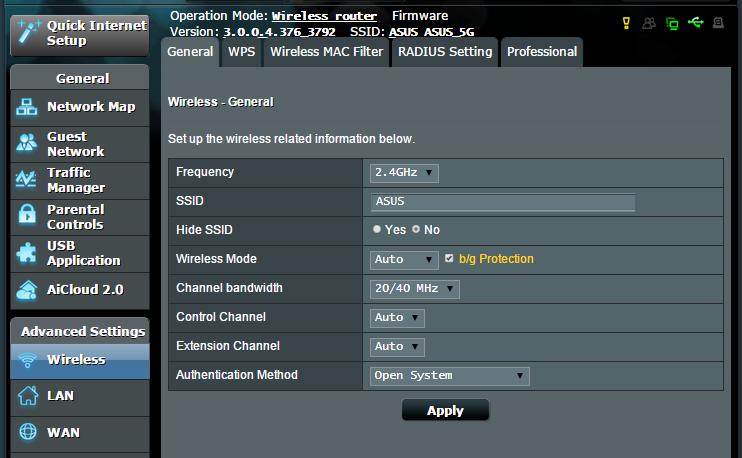Click the LAN house icon
This screenshot has height=458, width=742.
coord(28,396)
